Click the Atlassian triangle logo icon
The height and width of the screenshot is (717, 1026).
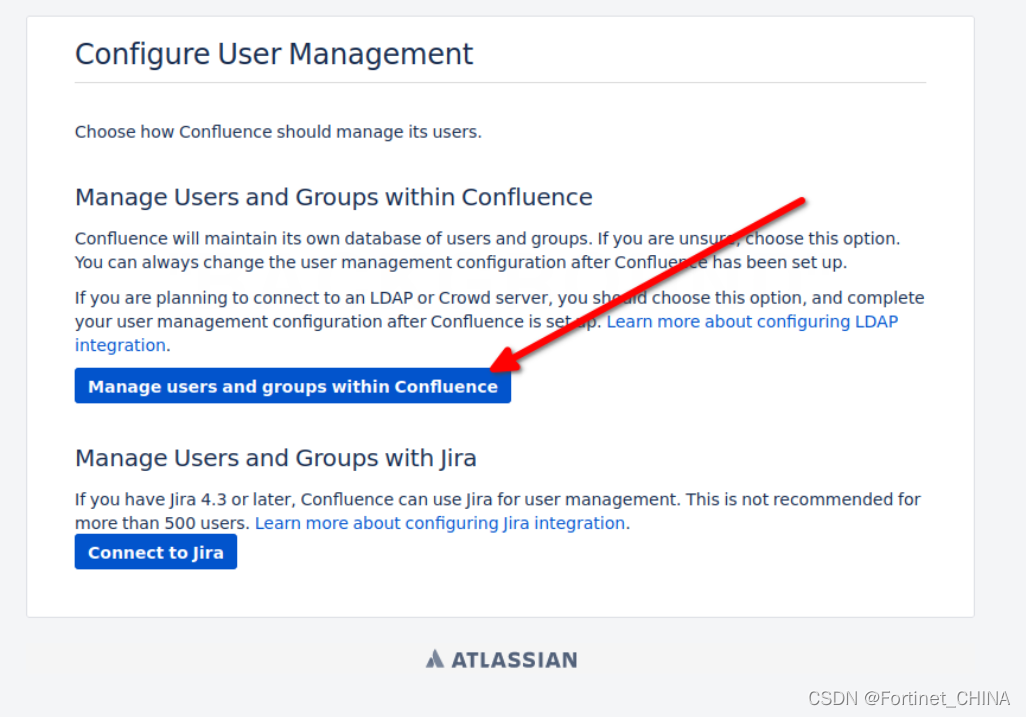pos(434,659)
